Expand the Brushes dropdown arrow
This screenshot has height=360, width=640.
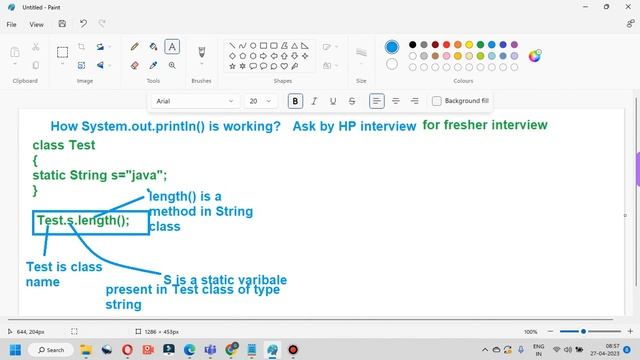(201, 64)
